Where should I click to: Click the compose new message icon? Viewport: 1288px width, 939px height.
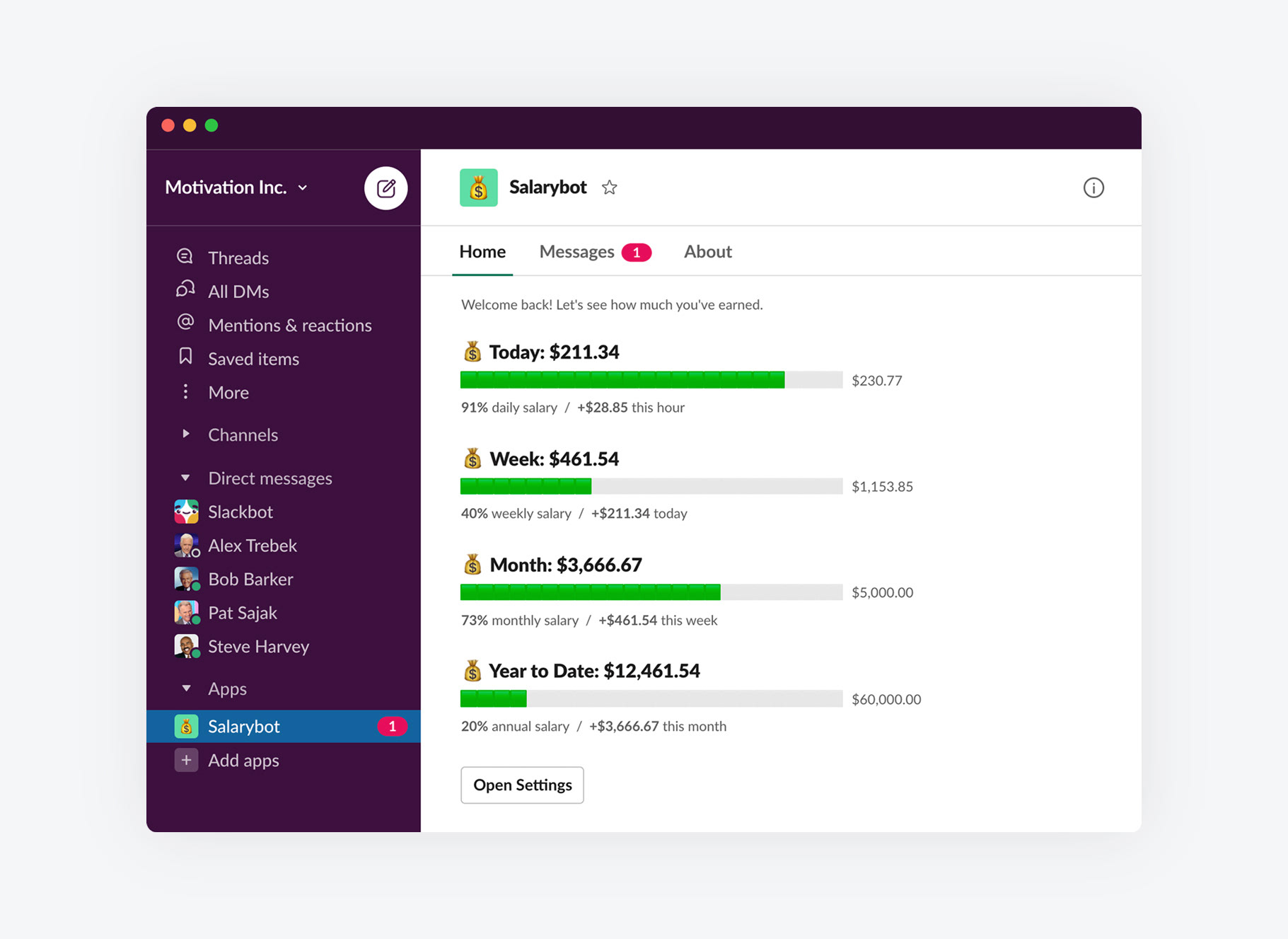385,188
